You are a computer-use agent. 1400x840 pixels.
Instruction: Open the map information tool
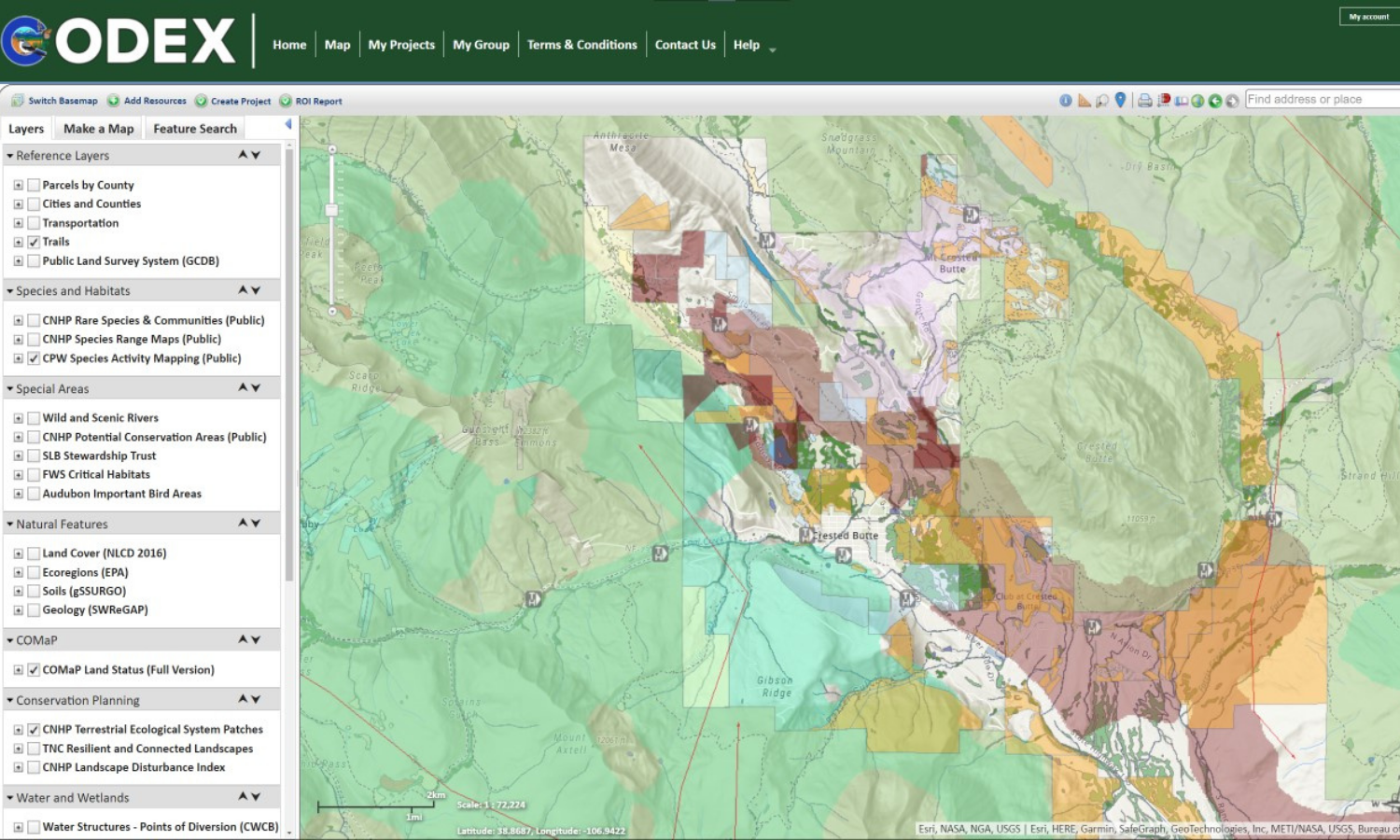click(x=1066, y=99)
